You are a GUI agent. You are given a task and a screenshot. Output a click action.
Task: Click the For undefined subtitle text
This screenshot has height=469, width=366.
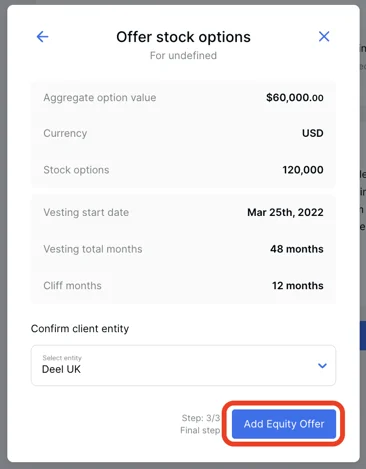click(x=183, y=55)
